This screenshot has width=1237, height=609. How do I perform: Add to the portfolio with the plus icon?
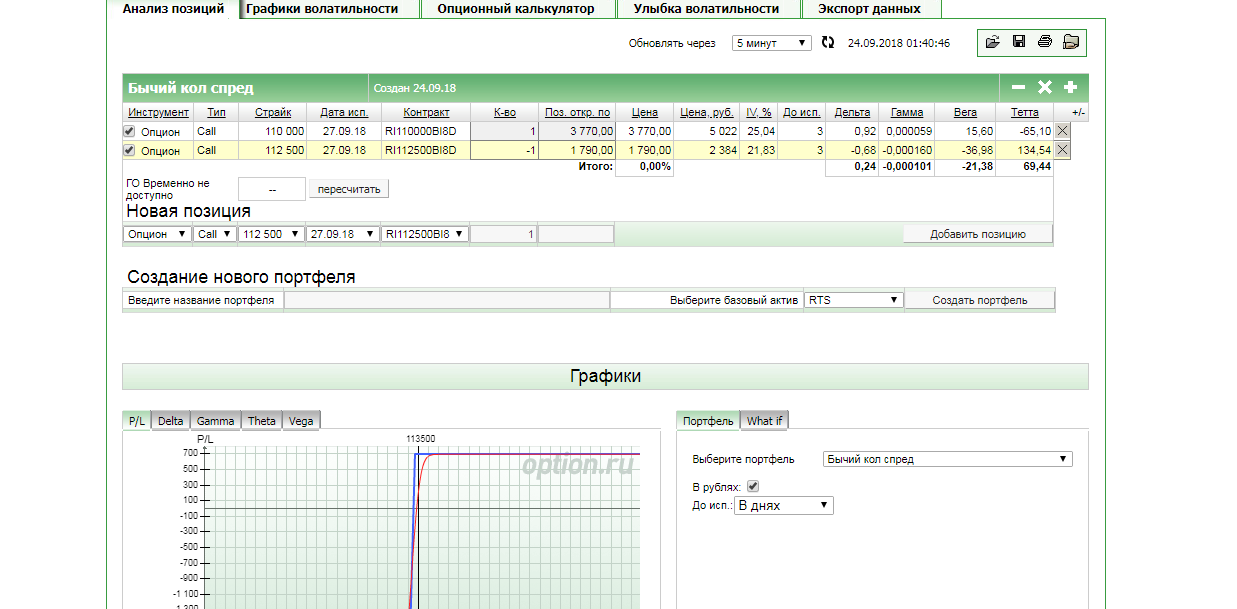coord(1070,88)
